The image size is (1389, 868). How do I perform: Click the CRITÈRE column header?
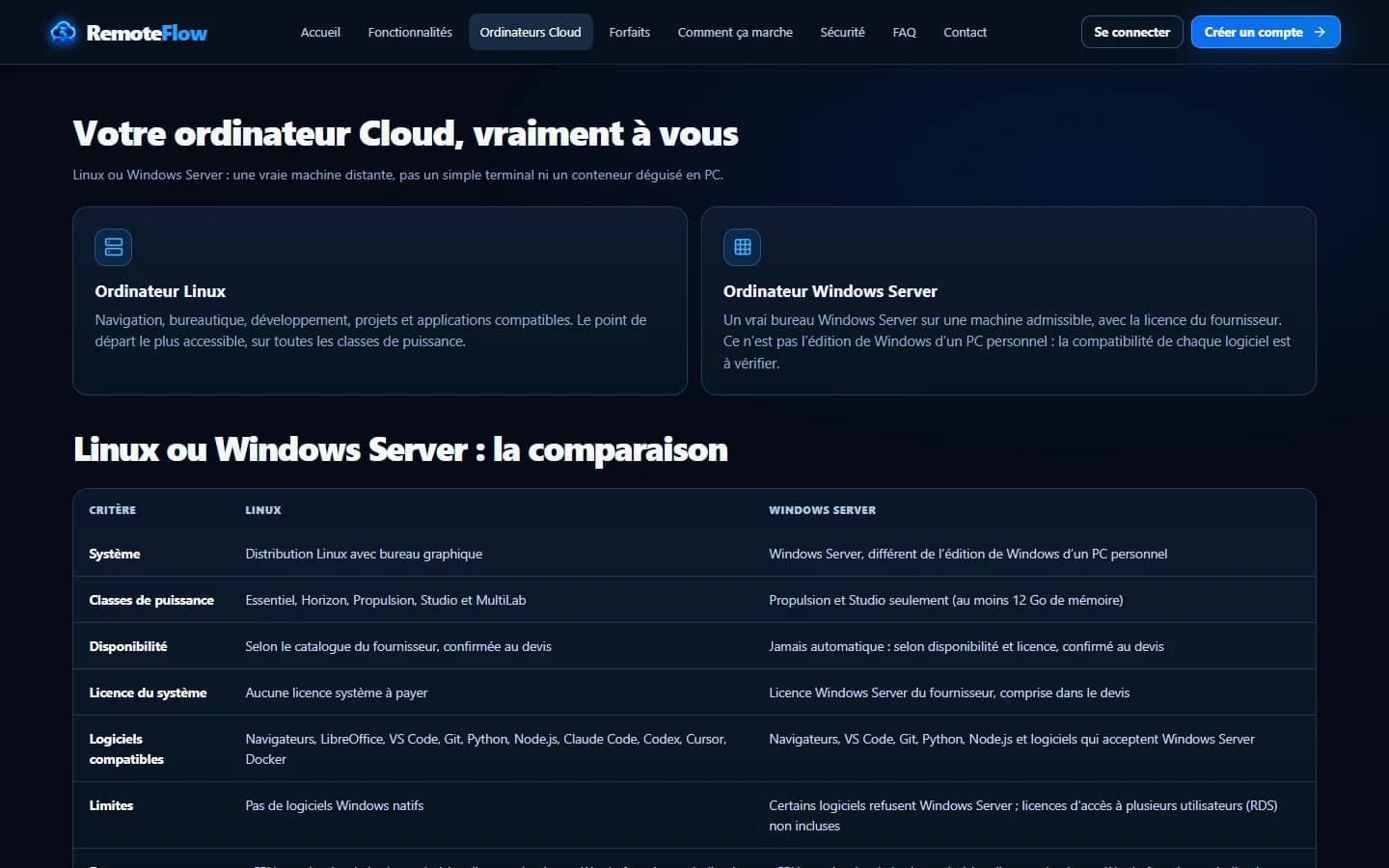click(x=113, y=510)
